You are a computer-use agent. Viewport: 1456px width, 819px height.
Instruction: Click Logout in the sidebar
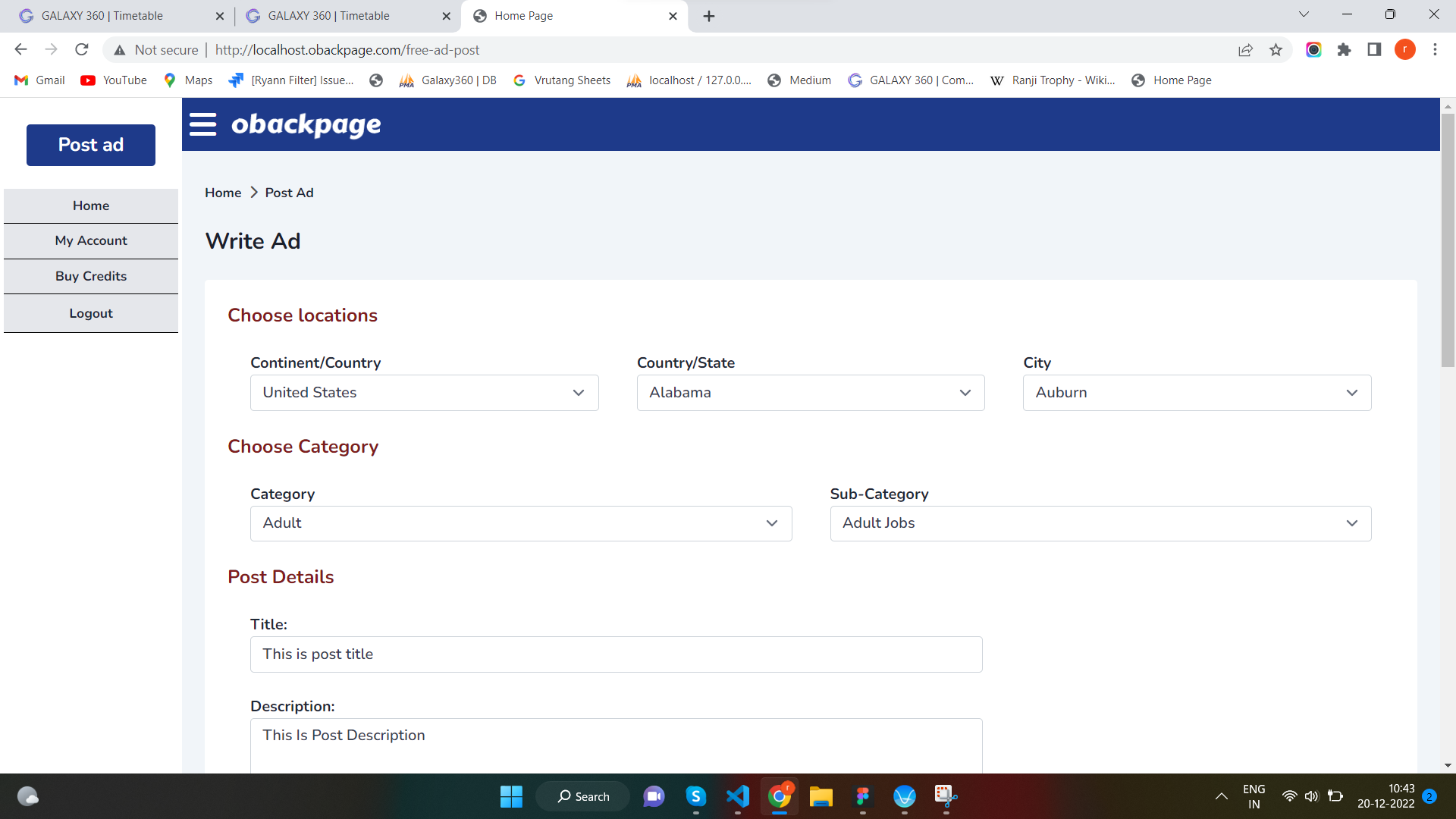tap(91, 313)
